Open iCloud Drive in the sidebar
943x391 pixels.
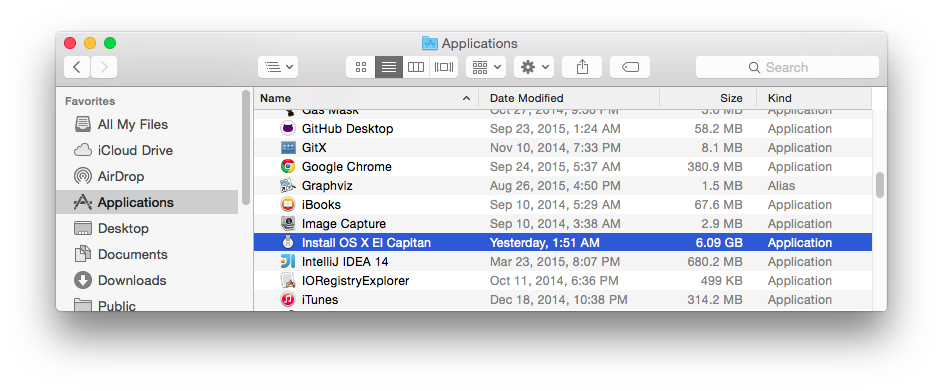pos(135,150)
